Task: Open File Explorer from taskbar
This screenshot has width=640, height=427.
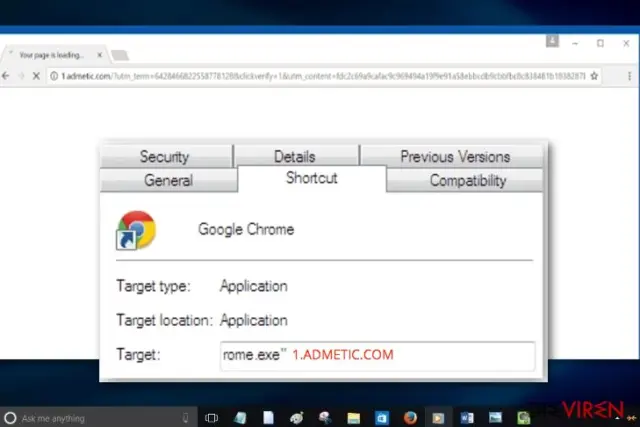Action: (353, 418)
